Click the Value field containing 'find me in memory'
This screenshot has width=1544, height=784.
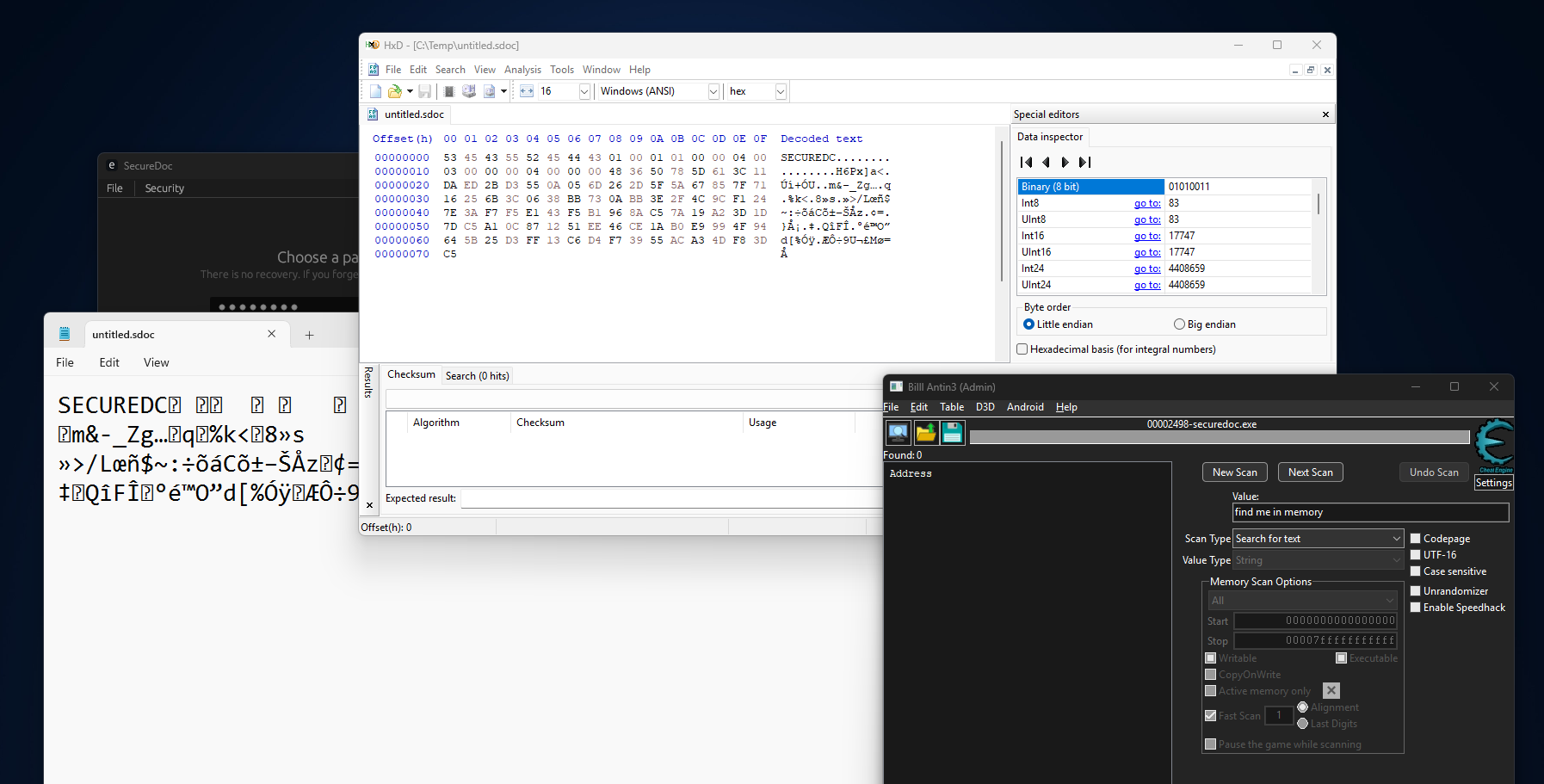pyautogui.click(x=1370, y=512)
